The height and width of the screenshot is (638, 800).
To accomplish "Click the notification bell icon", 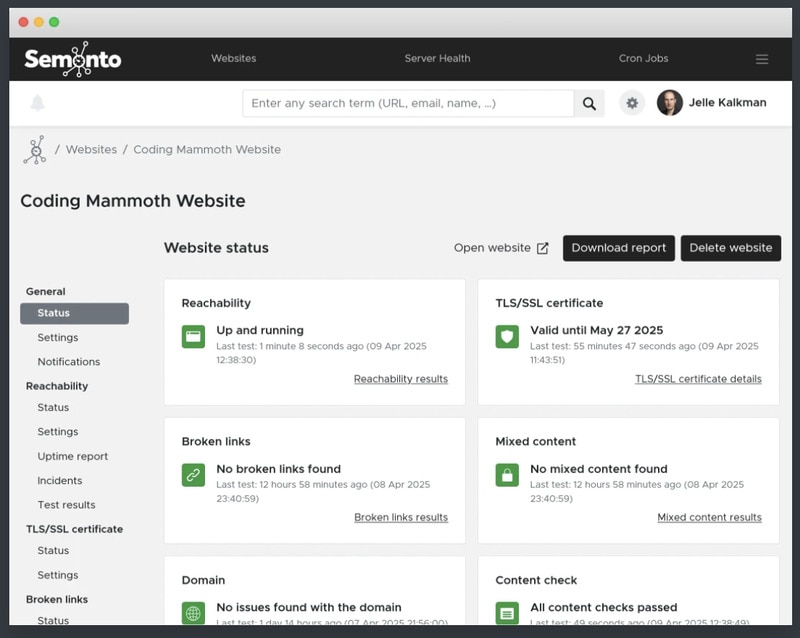I will pyautogui.click(x=38, y=103).
